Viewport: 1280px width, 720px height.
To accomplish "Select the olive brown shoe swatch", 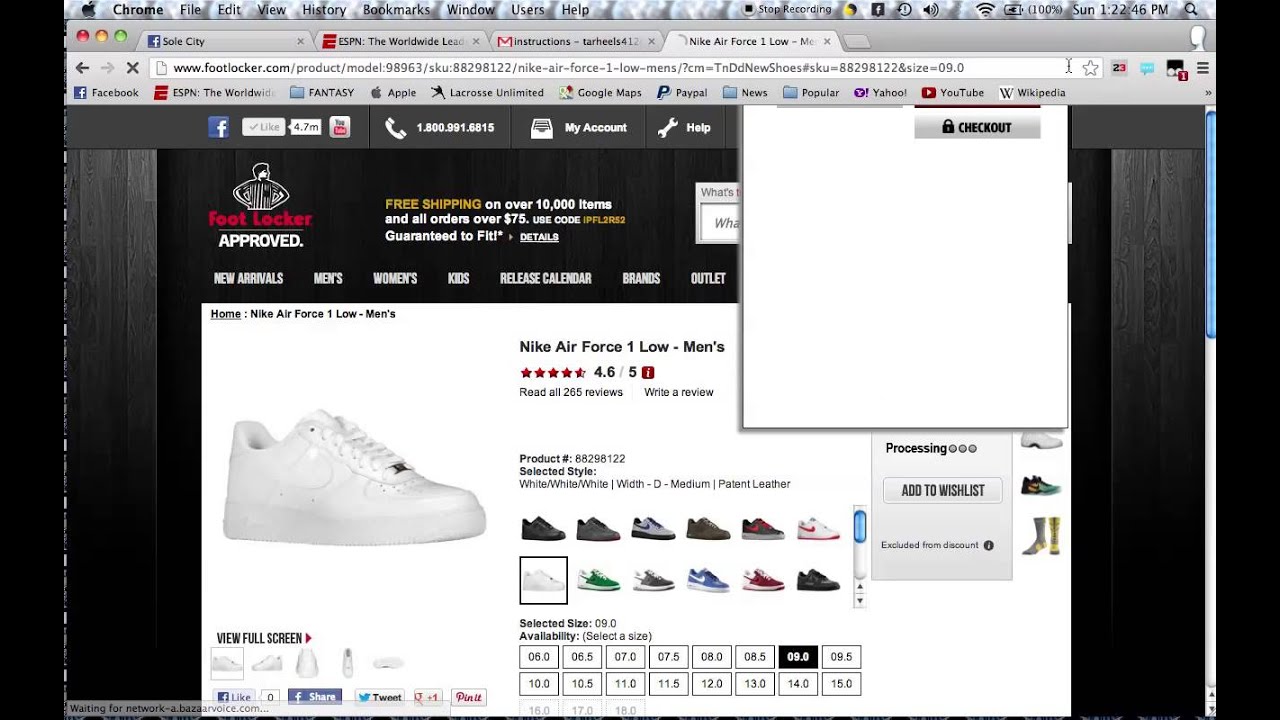I will (x=708, y=528).
